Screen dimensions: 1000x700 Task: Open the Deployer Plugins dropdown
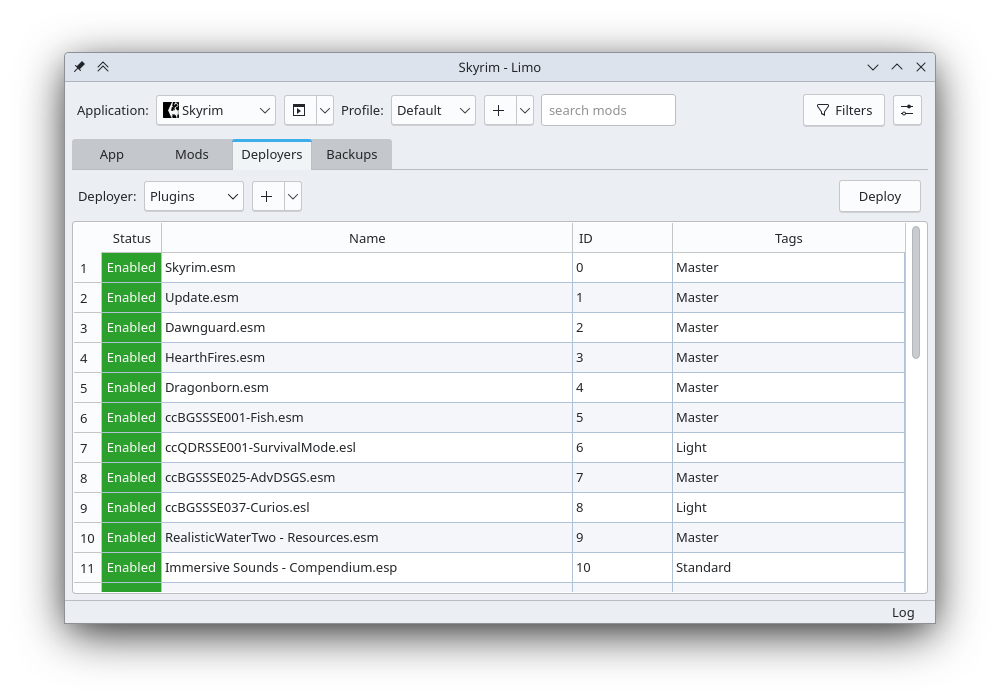tap(194, 196)
